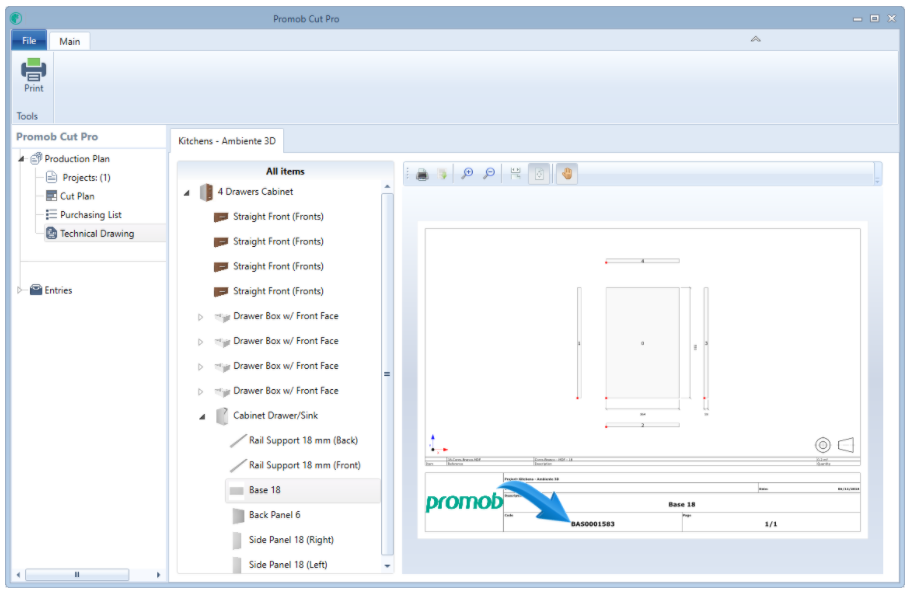Click the Purchasing List icon
914x593 pixels.
[51, 215]
